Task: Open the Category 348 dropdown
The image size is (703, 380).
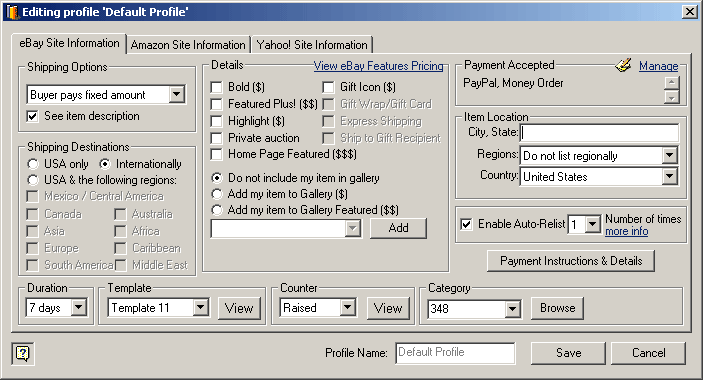Action: pos(512,309)
